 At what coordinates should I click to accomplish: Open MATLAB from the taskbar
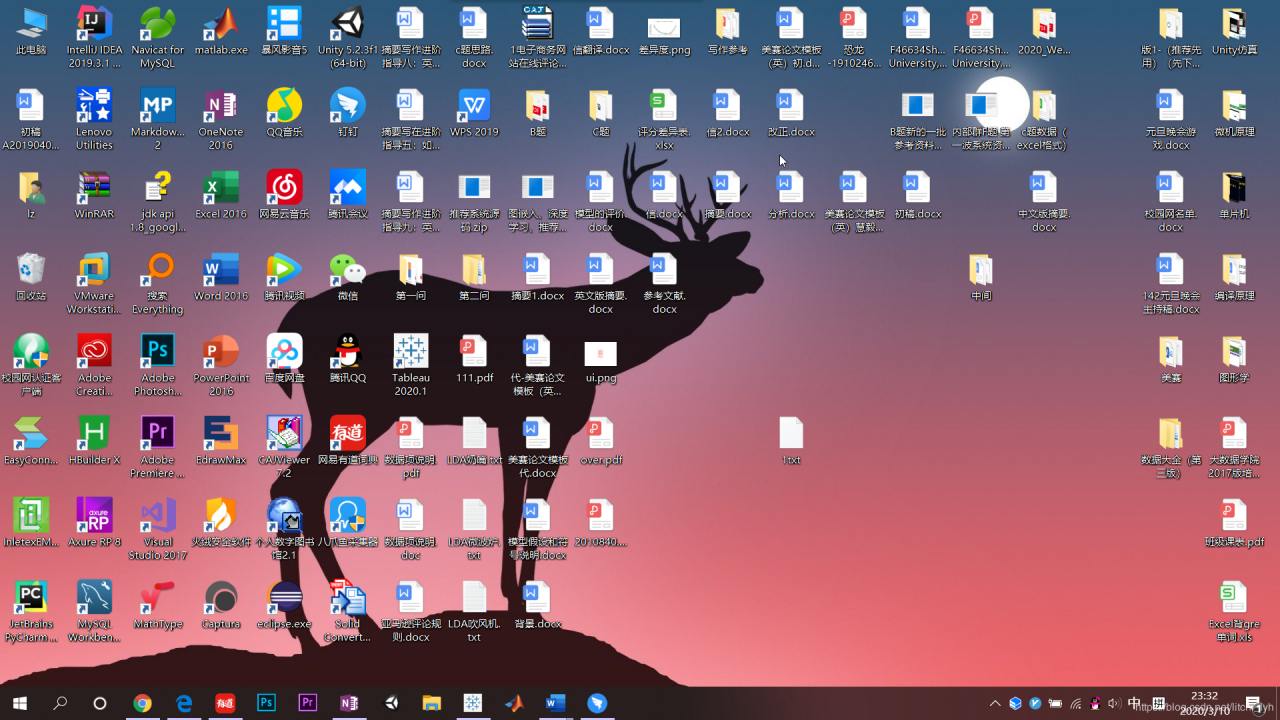click(x=514, y=703)
